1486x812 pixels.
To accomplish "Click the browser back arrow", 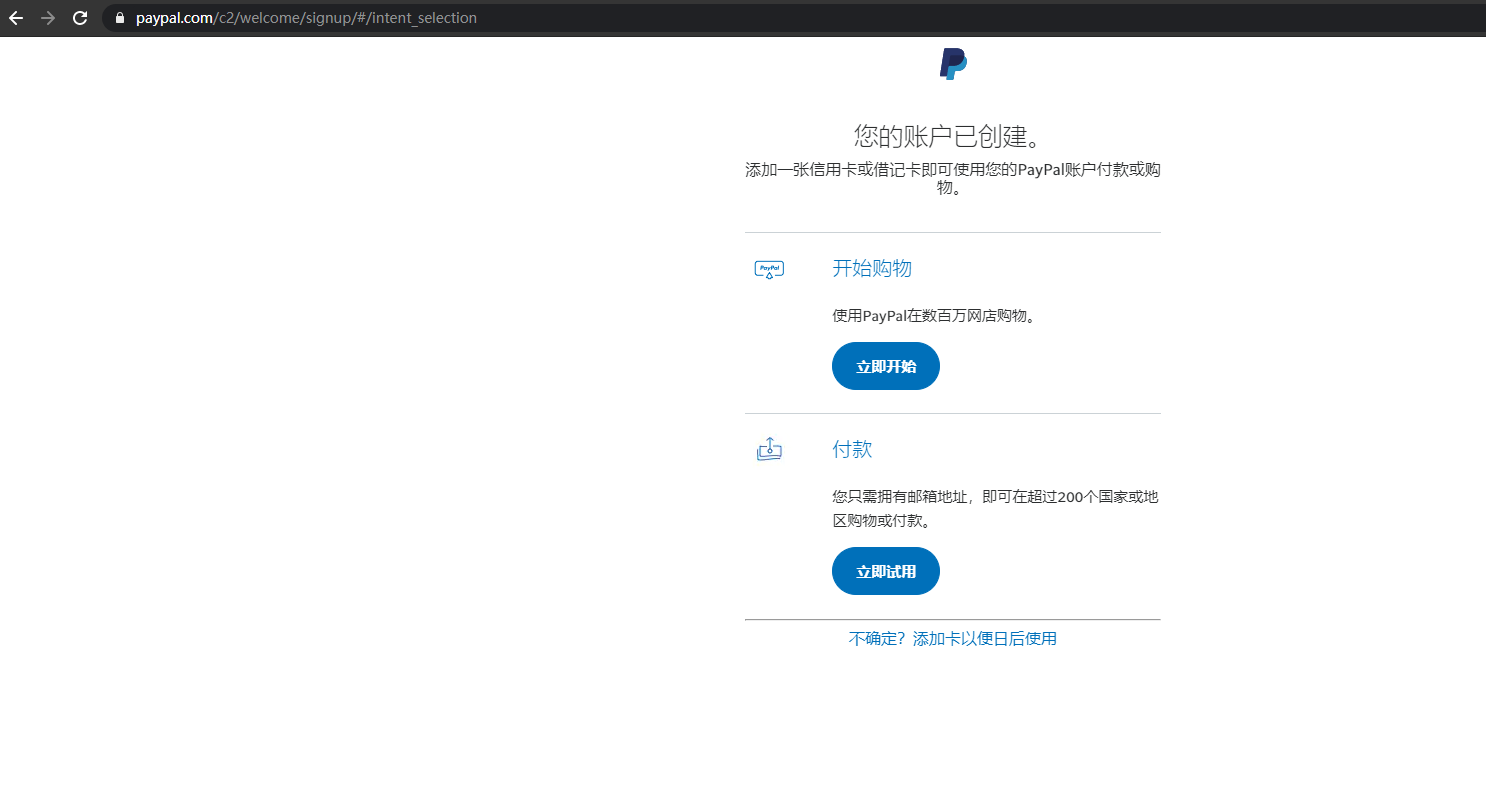I will [x=16, y=18].
